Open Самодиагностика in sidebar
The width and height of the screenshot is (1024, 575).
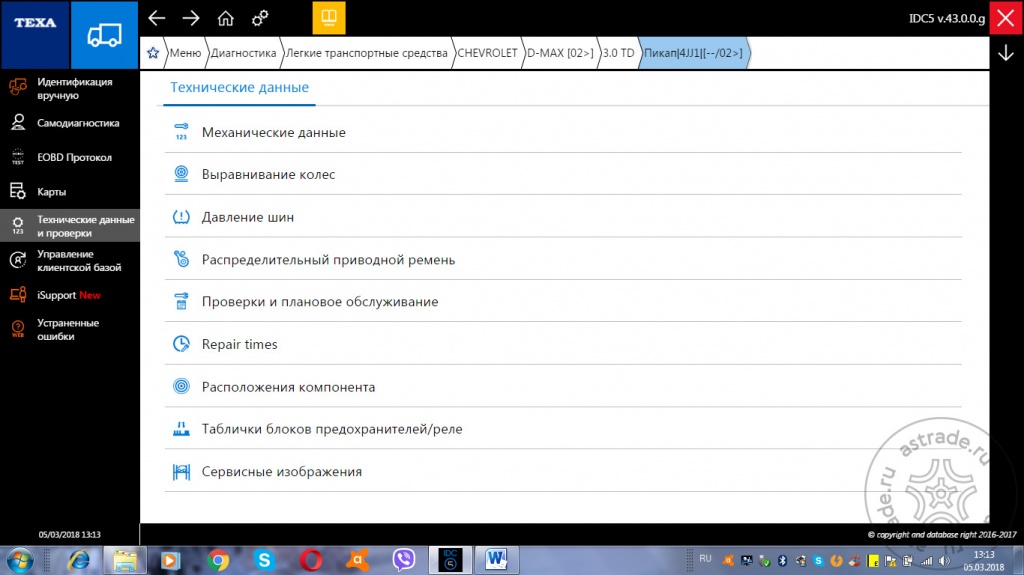pos(70,123)
